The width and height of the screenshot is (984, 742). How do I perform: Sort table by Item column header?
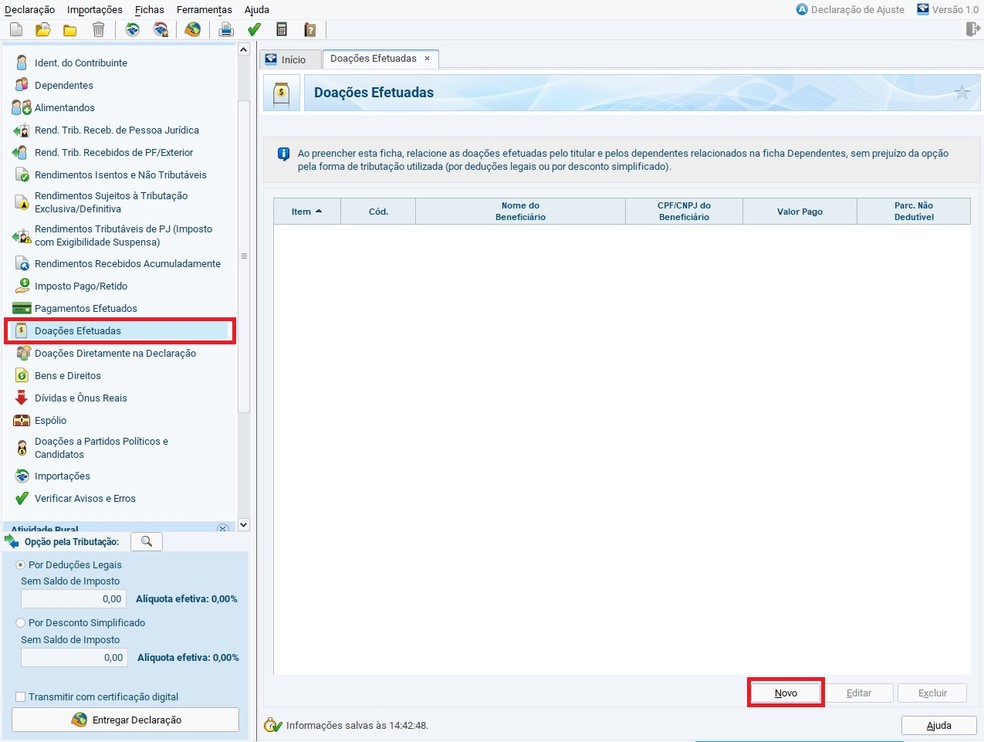click(x=307, y=212)
